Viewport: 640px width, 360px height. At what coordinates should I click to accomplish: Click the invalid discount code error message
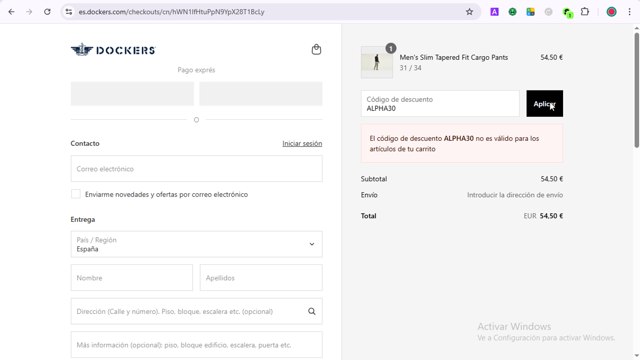[x=462, y=144]
